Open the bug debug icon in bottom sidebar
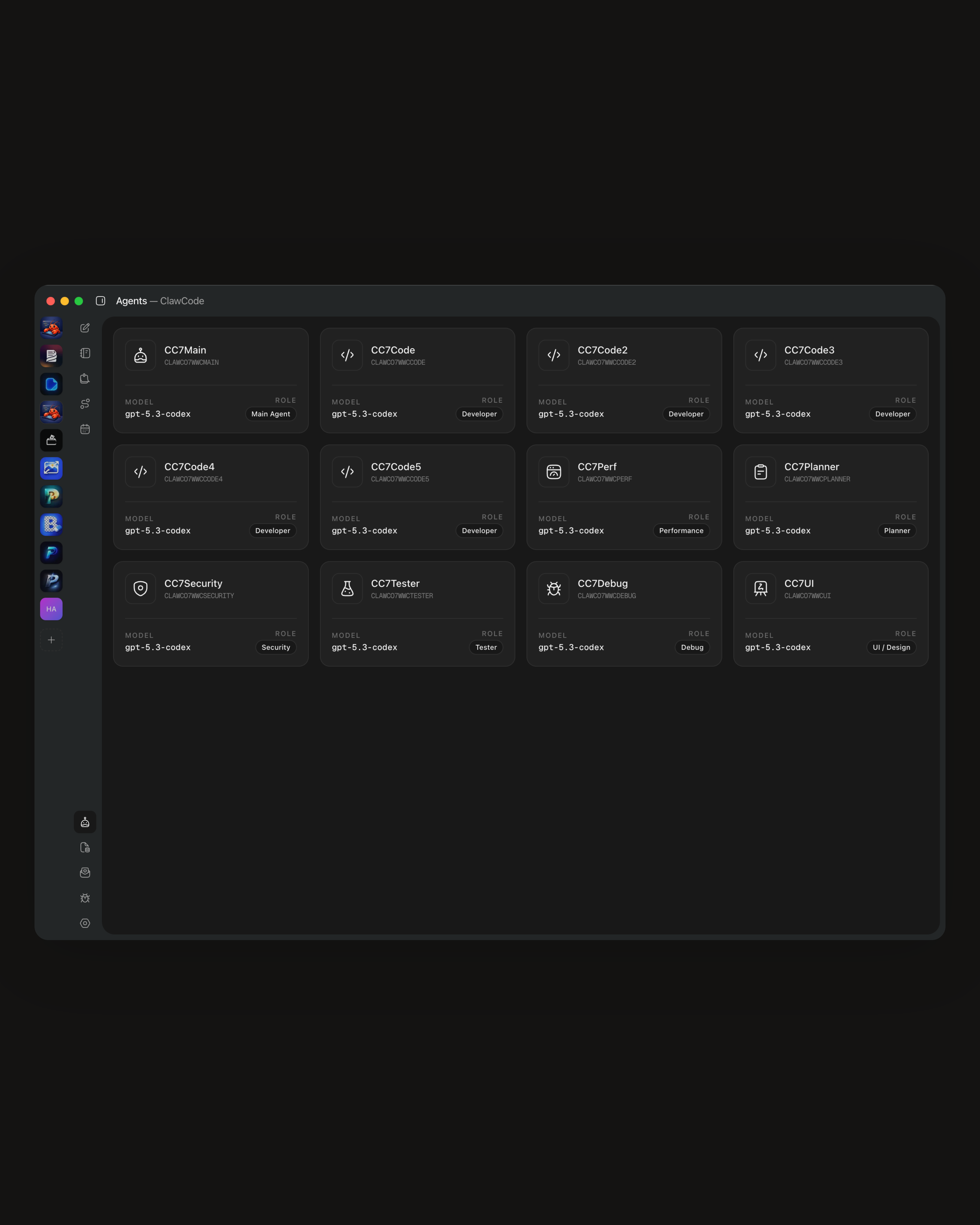The image size is (980, 1225). [x=85, y=898]
